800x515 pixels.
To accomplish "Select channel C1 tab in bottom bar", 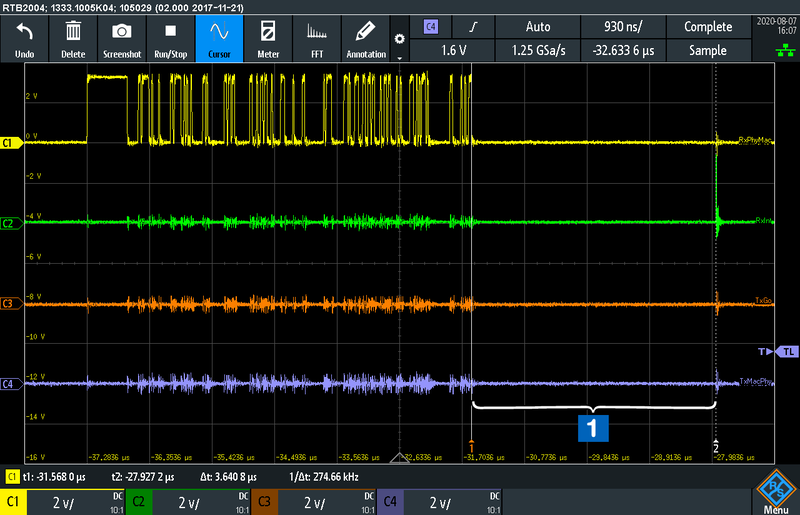I will point(14,502).
